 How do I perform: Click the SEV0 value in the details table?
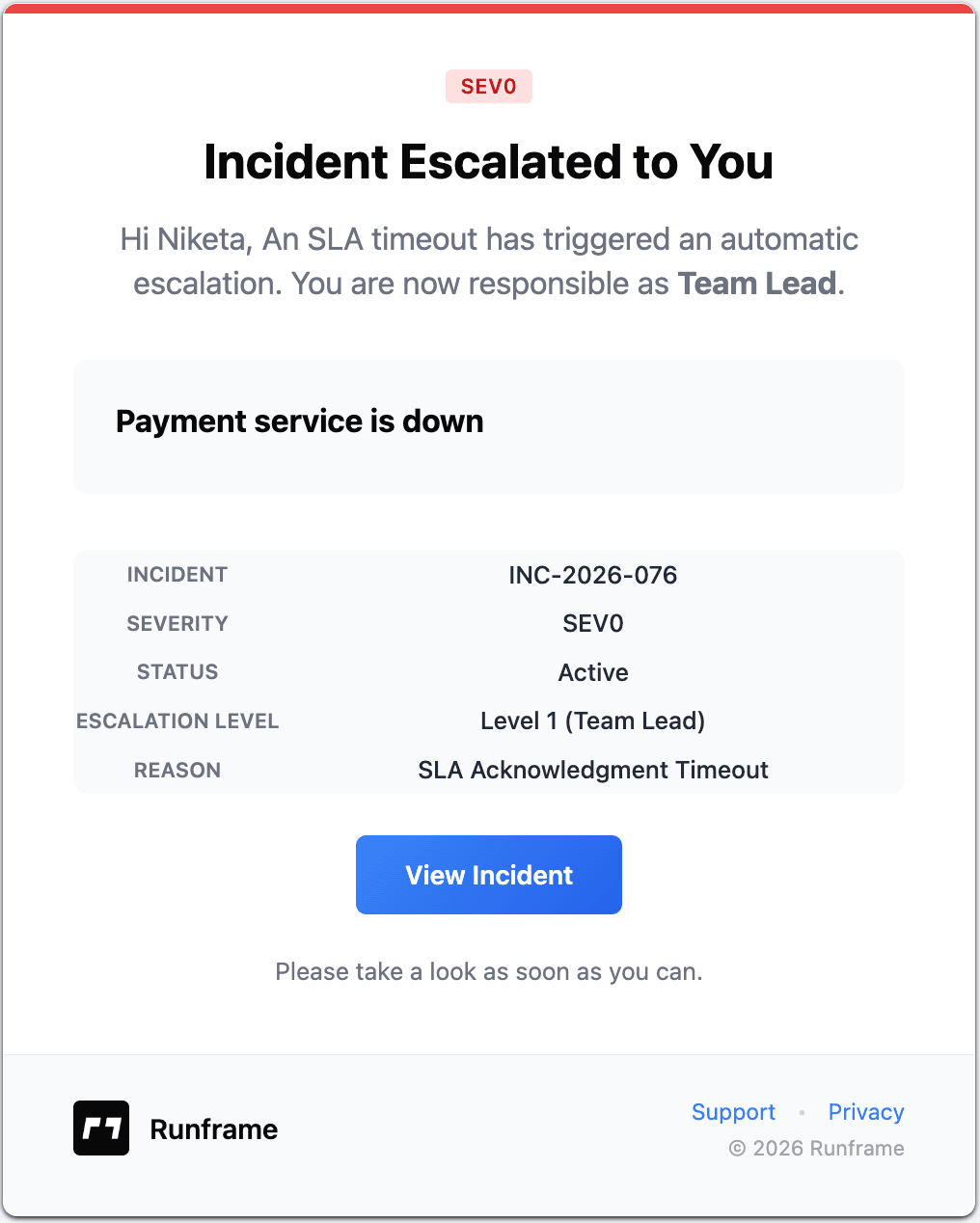tap(592, 623)
